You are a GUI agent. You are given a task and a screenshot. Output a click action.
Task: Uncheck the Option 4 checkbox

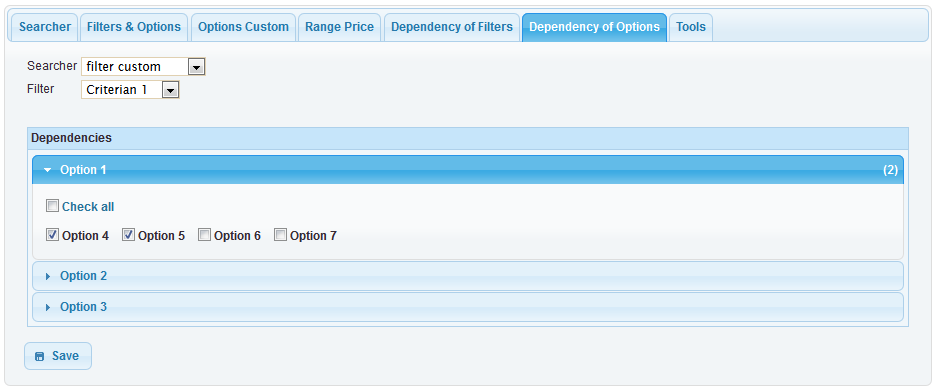pos(53,235)
